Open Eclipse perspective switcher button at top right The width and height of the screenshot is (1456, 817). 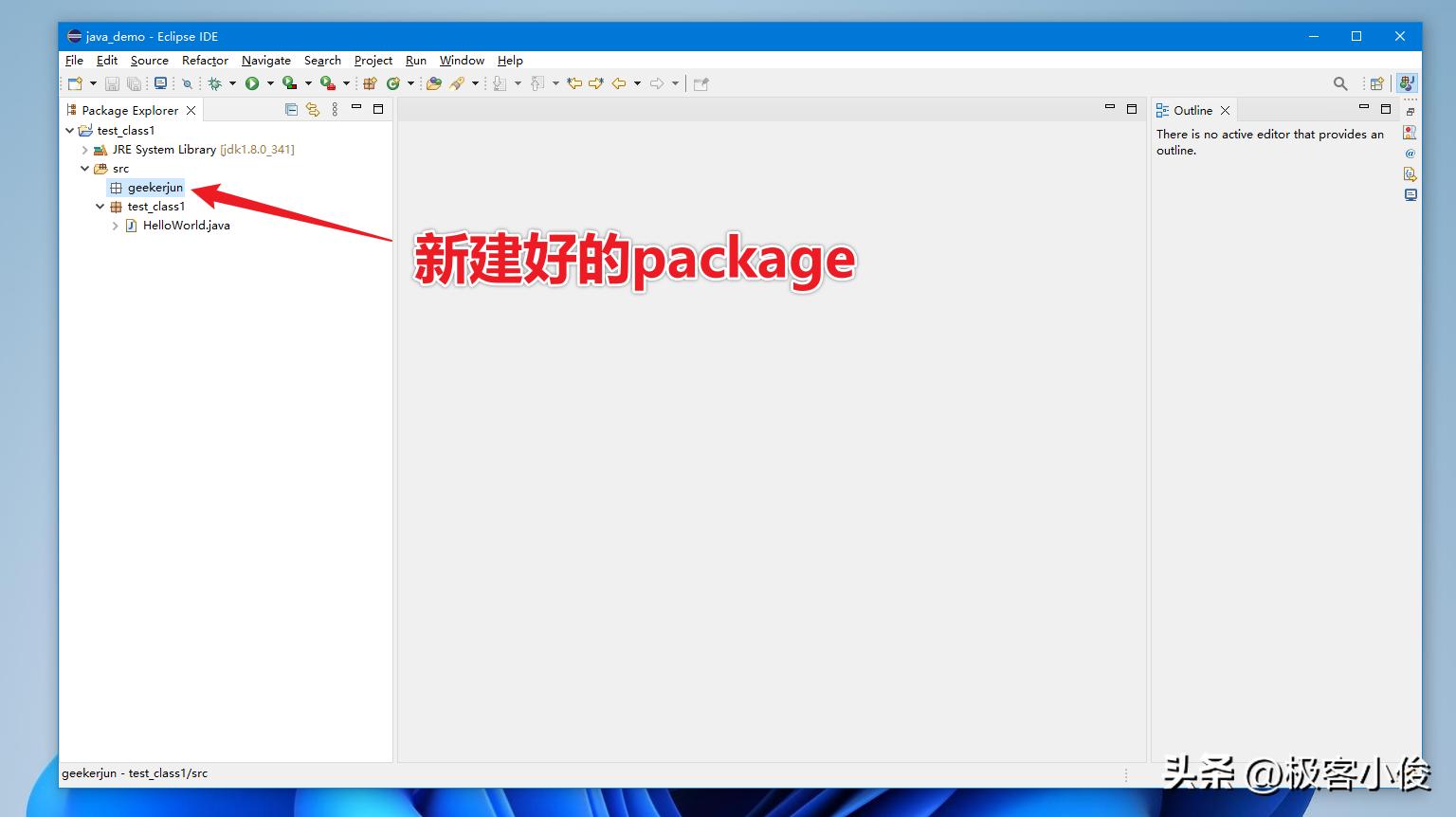point(1375,82)
